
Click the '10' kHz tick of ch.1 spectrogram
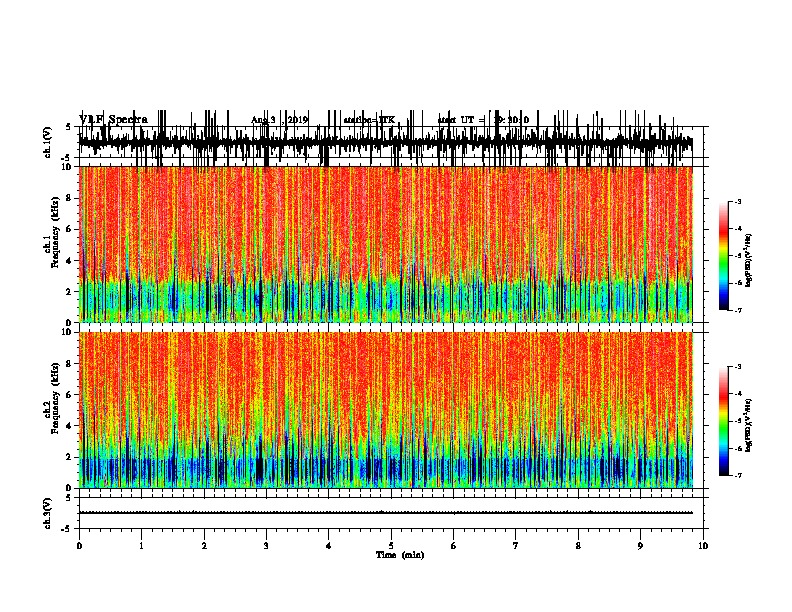[x=68, y=167]
